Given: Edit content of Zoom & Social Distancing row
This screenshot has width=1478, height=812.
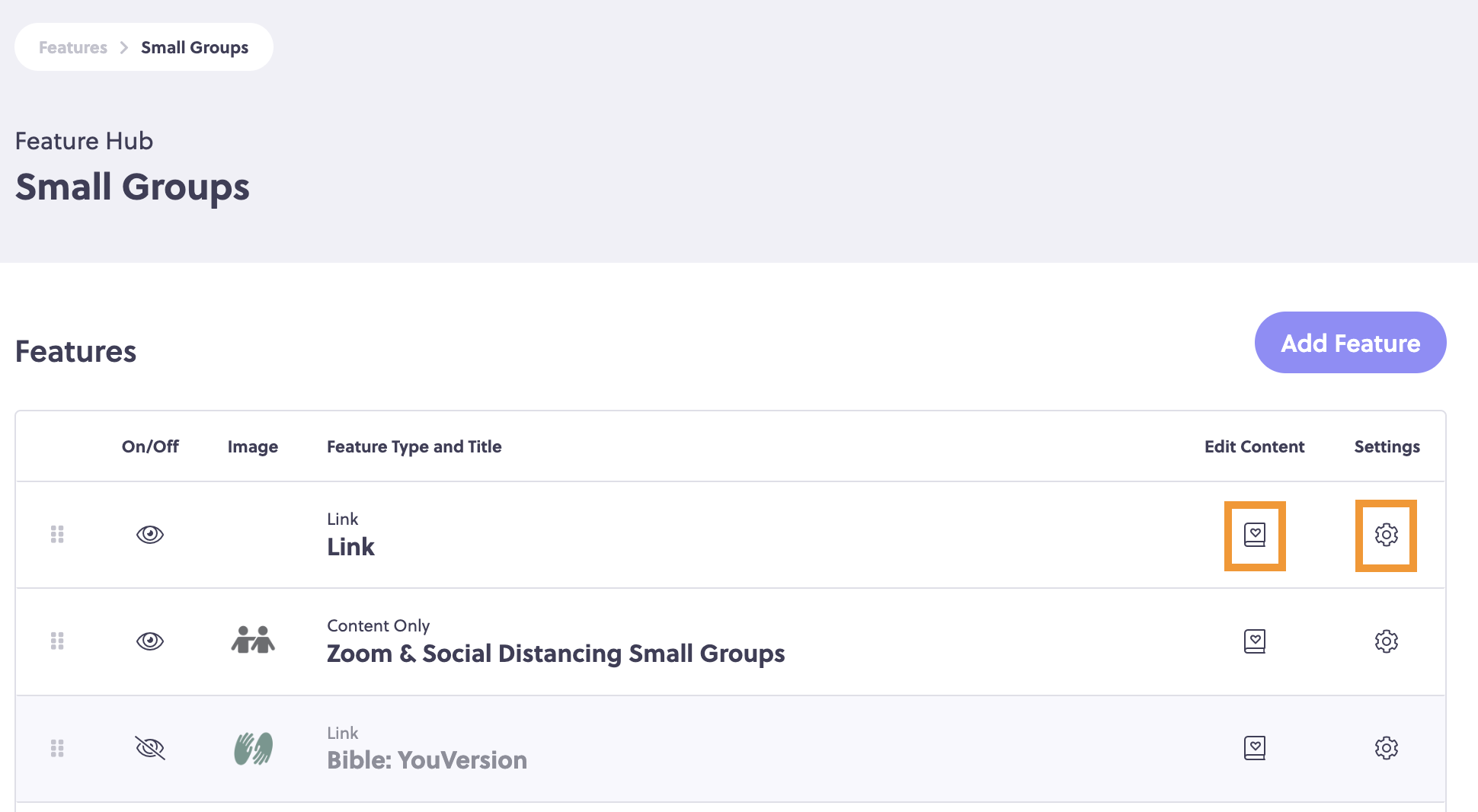Looking at the screenshot, I should point(1254,641).
